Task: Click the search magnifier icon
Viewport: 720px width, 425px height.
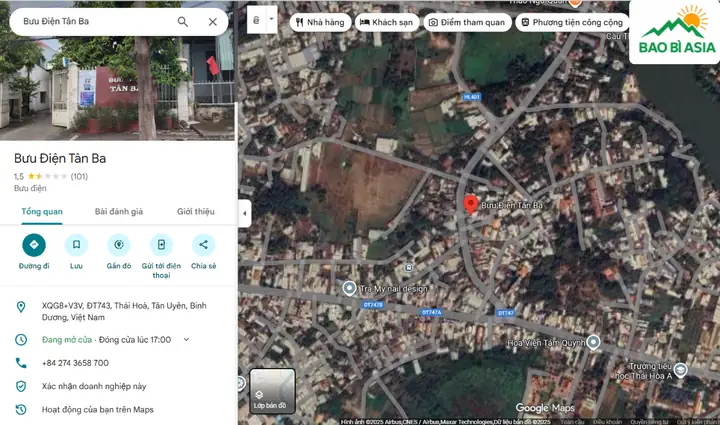Action: pos(183,22)
